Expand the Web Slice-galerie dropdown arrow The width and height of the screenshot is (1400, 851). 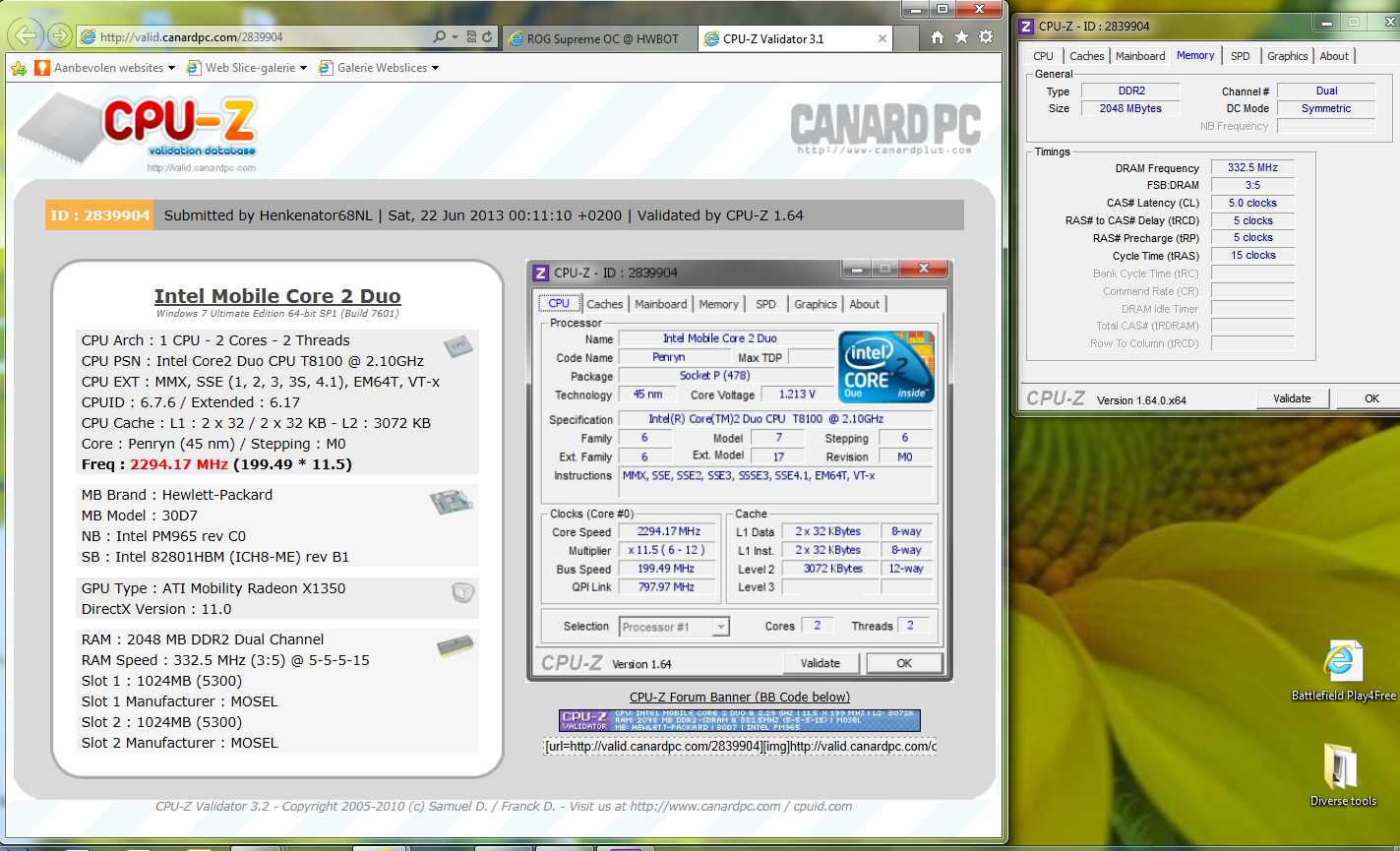click(x=303, y=68)
